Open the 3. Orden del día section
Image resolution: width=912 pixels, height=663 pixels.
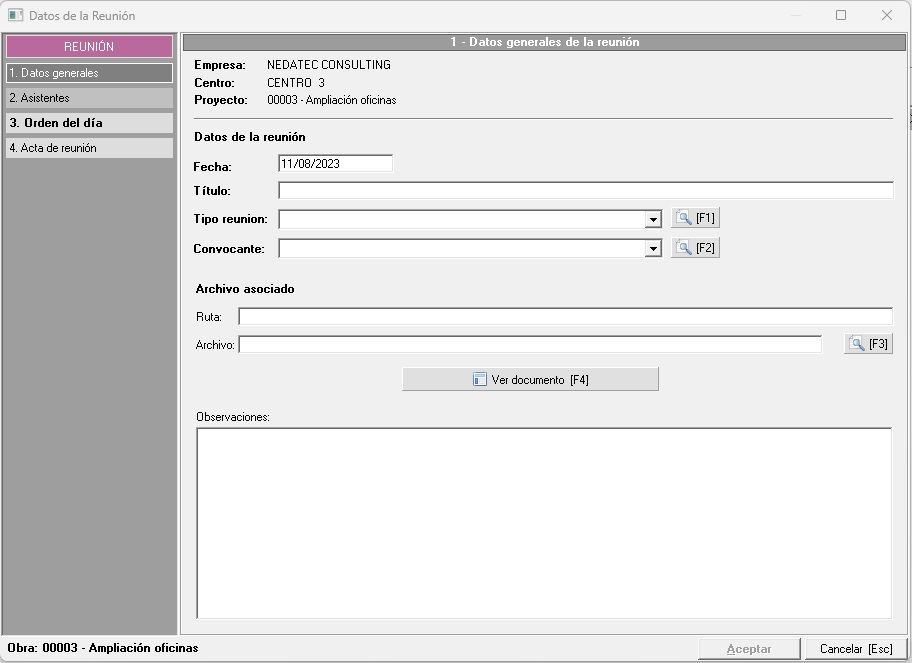point(89,123)
